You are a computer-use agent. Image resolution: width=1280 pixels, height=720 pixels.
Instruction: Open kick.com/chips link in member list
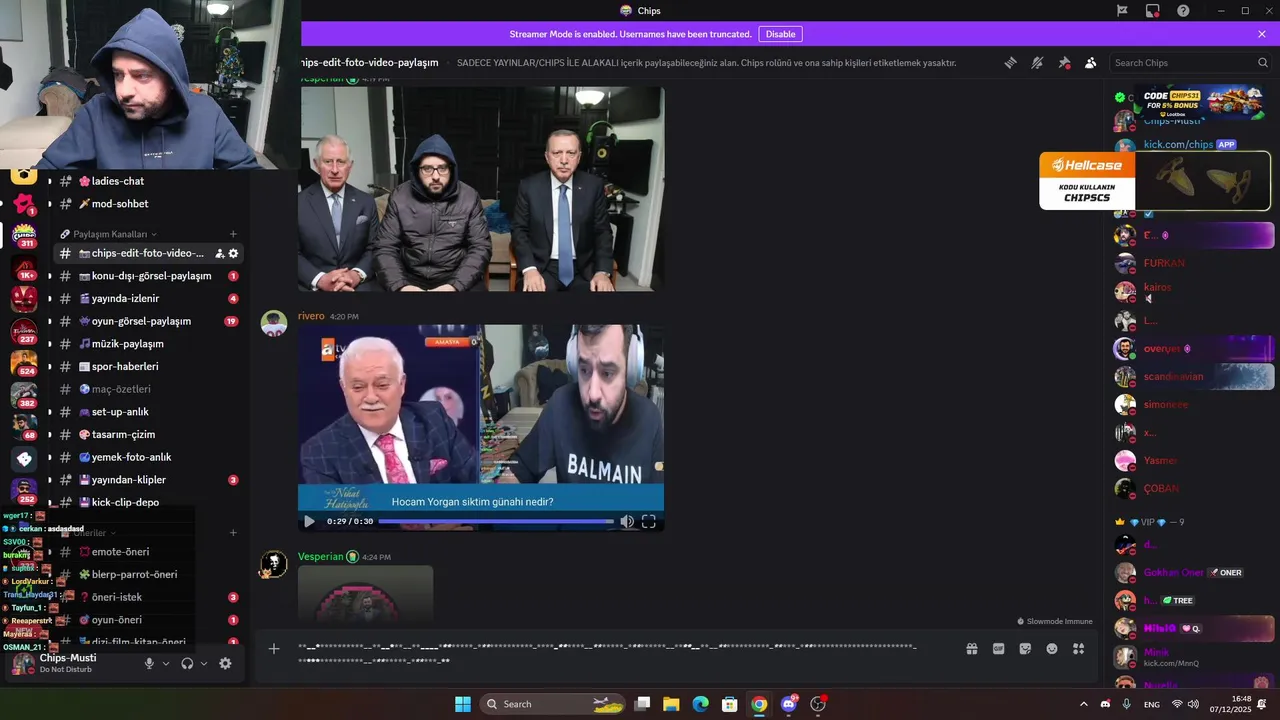(1178, 145)
